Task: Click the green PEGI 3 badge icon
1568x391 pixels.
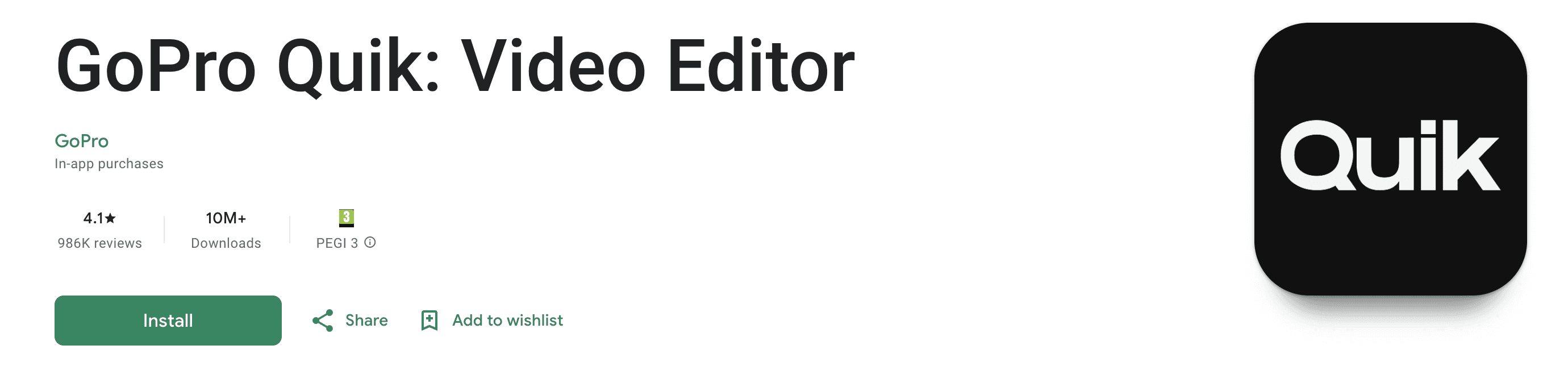Action: coord(347,218)
